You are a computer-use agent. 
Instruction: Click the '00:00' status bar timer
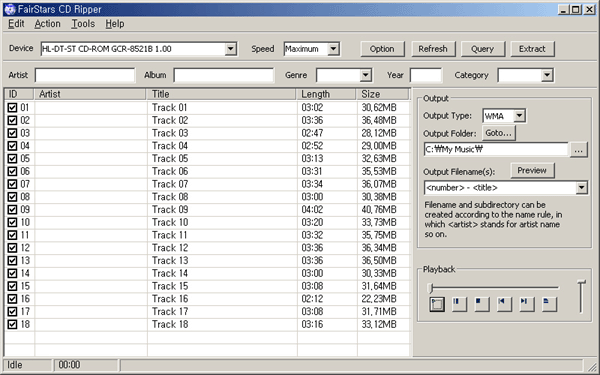[69, 365]
